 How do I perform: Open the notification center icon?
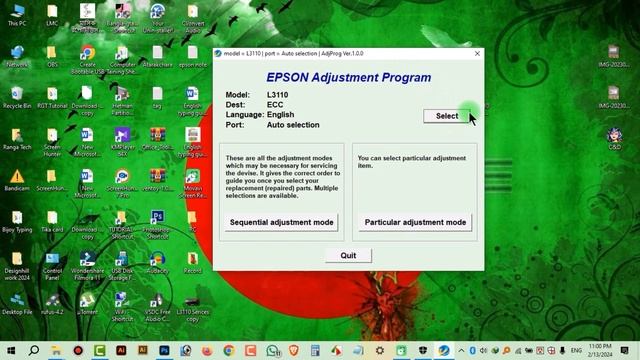click(x=624, y=351)
